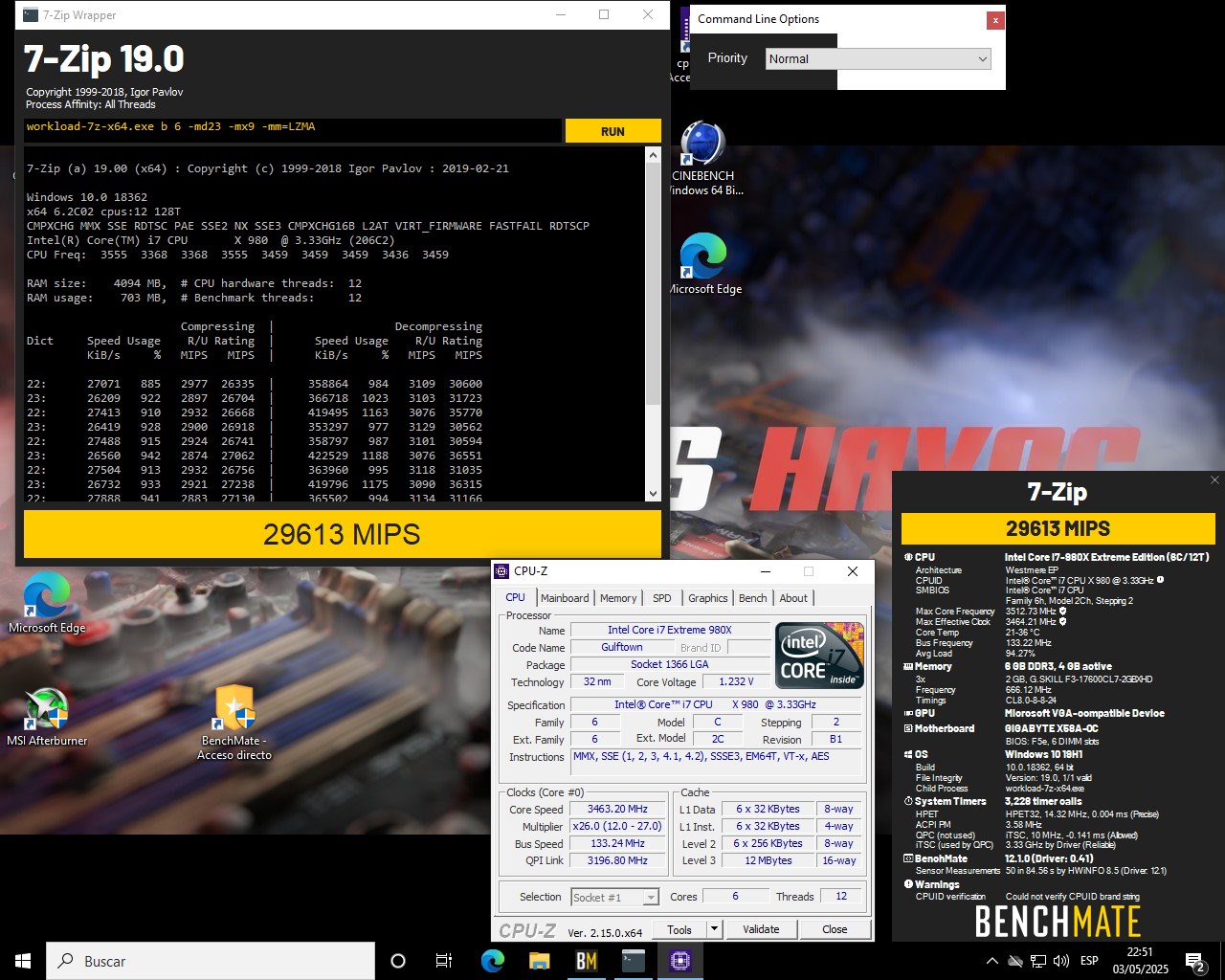Launch BenchMate Acceso directo shortcut
1225x980 pixels.
234,708
